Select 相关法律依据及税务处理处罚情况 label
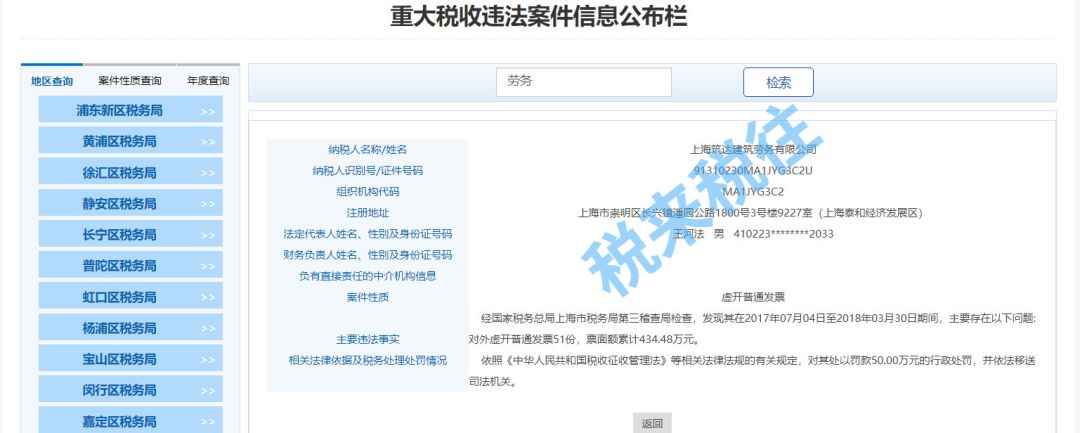This screenshot has width=1080, height=433. pyautogui.click(x=367, y=361)
